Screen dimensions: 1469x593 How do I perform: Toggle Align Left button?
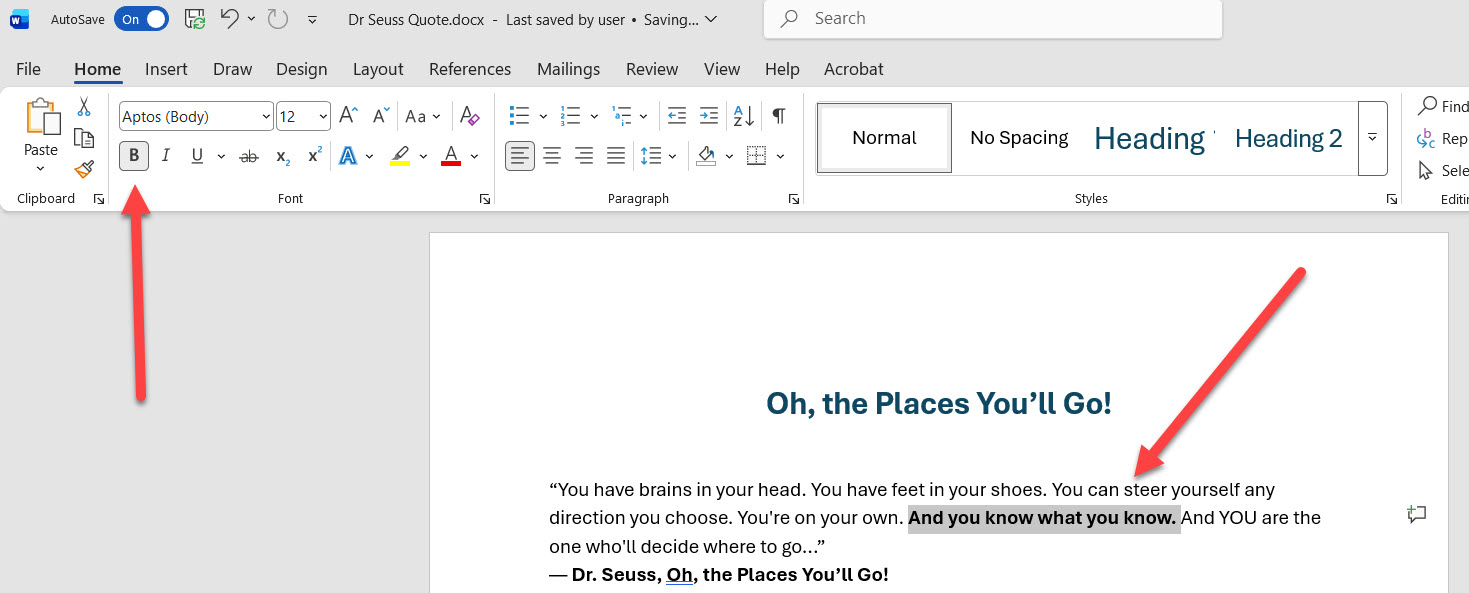(x=520, y=156)
